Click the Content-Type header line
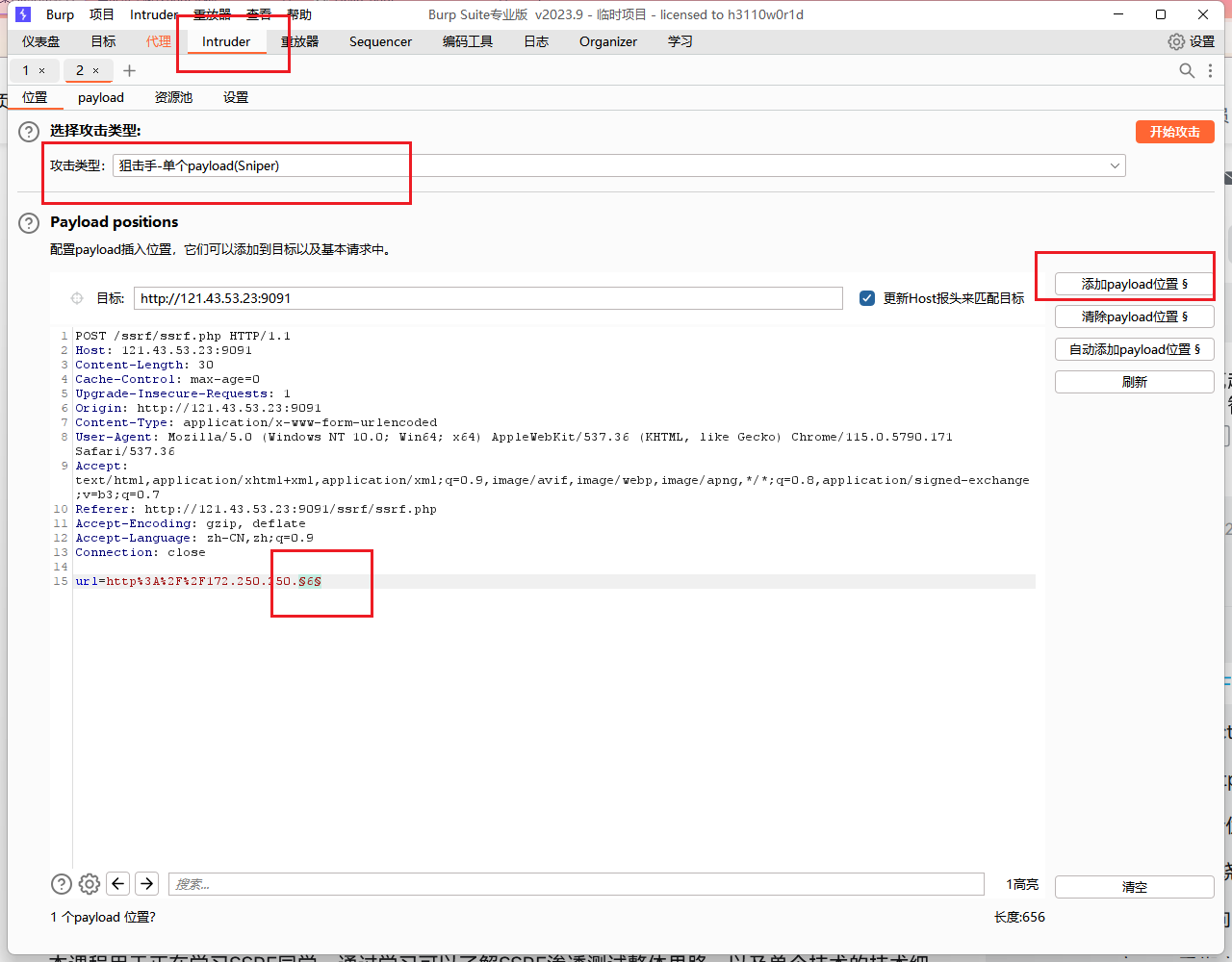Viewport: 1232px width, 962px height. pos(256,422)
